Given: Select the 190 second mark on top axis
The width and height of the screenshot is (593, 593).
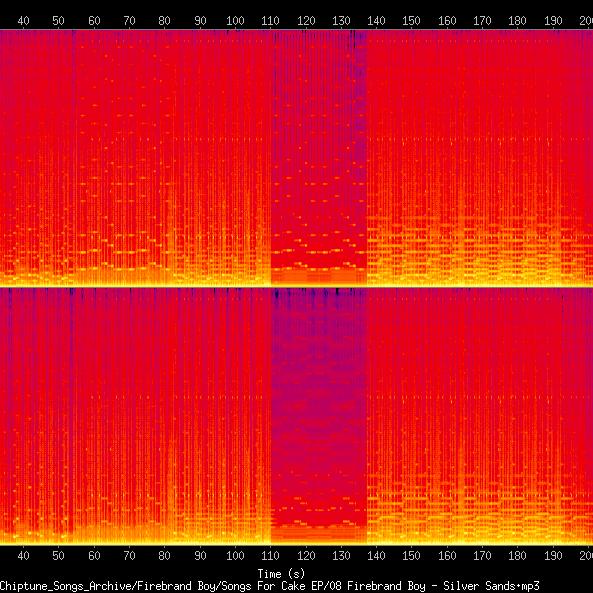Looking at the screenshot, I should 553,21.
